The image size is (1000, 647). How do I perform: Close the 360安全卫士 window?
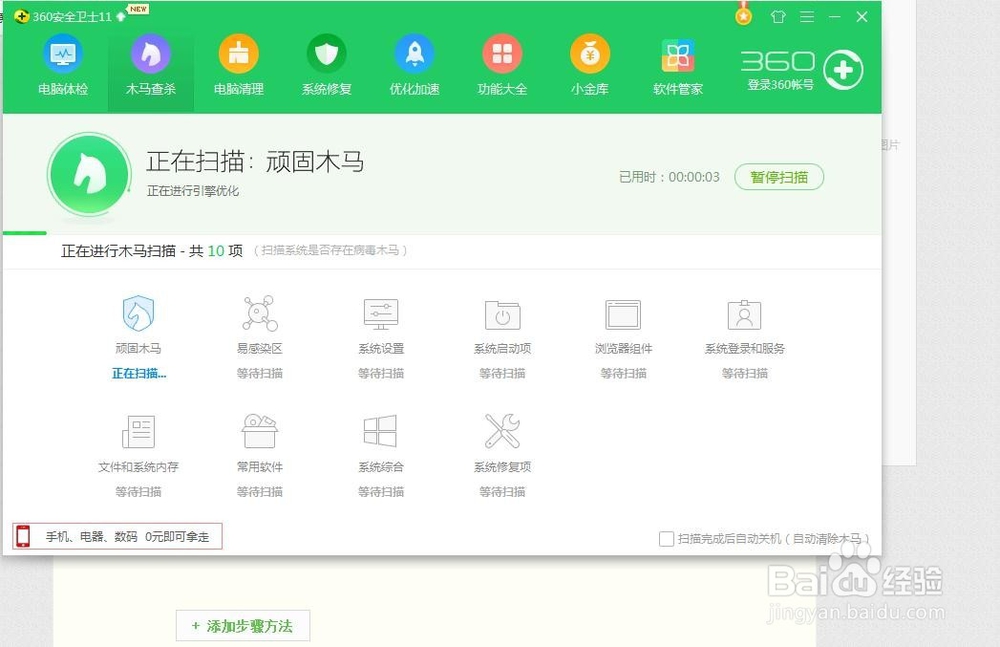click(x=862, y=17)
